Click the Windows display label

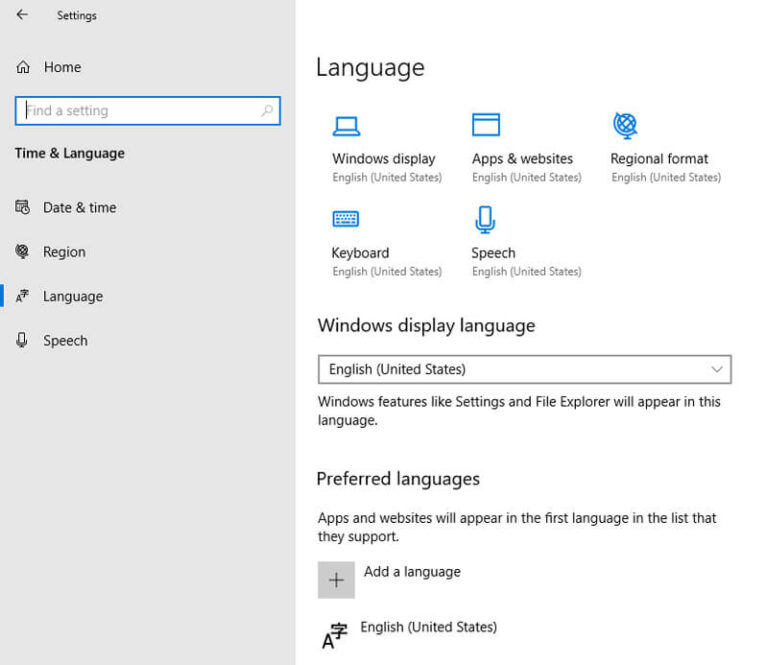(384, 159)
